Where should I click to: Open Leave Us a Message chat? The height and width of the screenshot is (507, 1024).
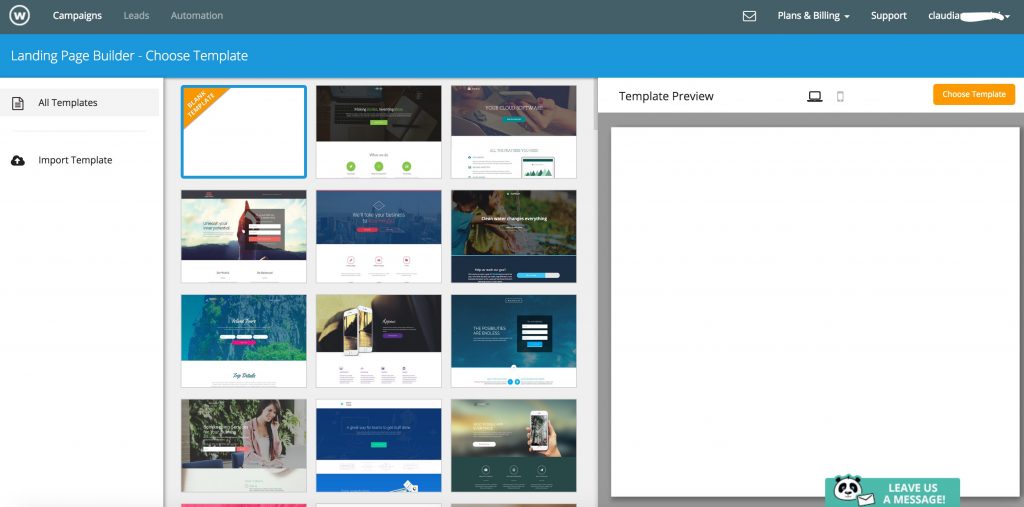917,493
